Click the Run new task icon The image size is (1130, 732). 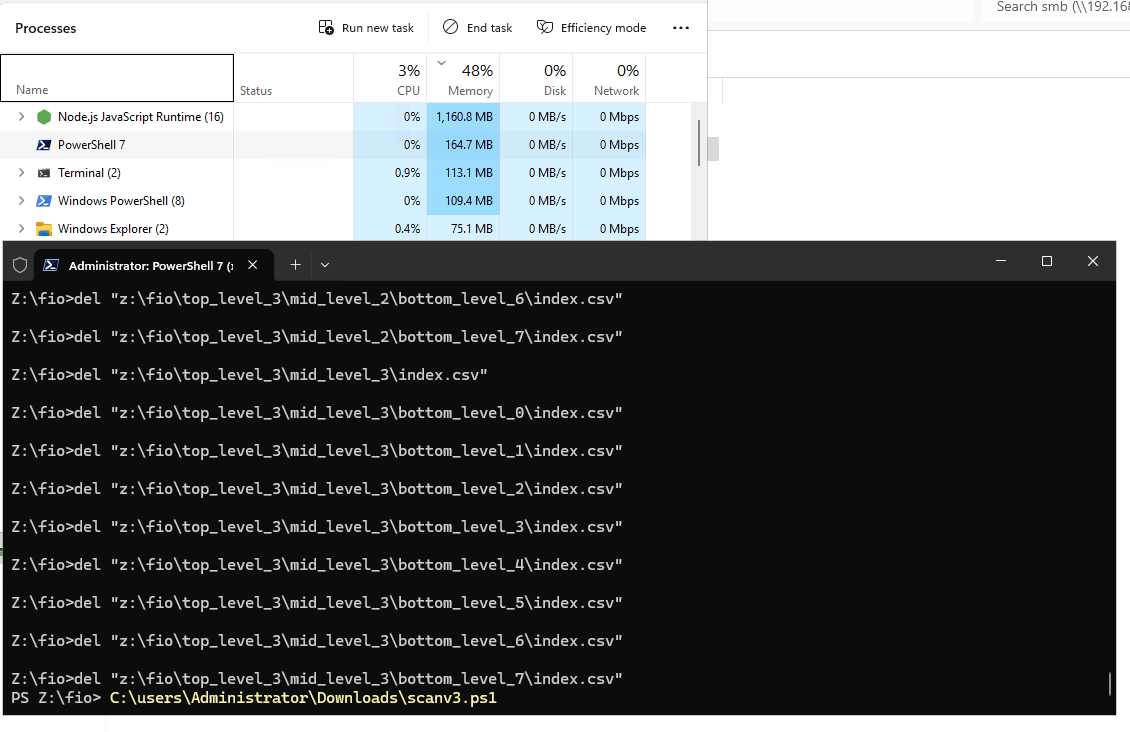(x=326, y=27)
